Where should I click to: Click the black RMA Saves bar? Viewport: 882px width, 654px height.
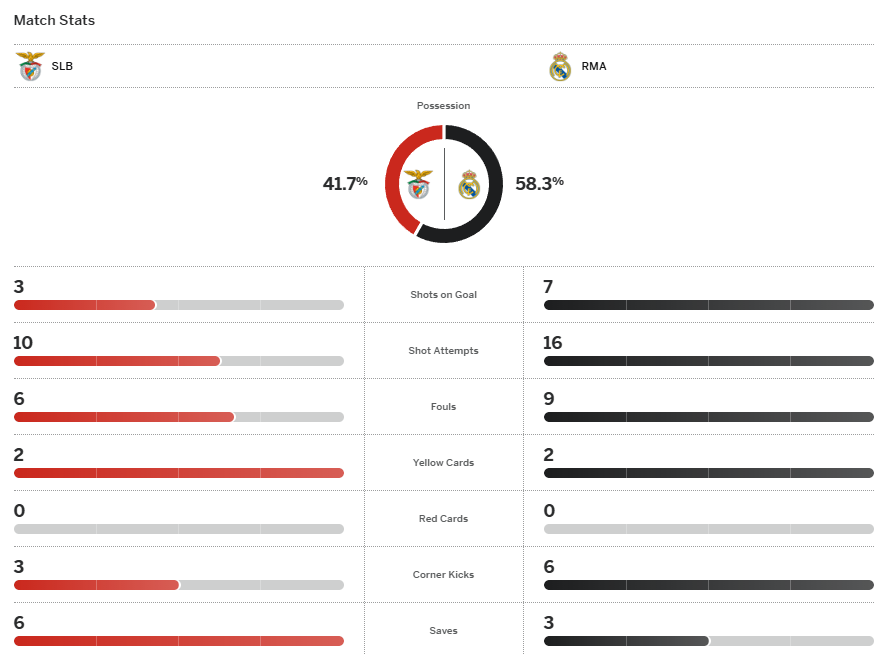[626, 641]
